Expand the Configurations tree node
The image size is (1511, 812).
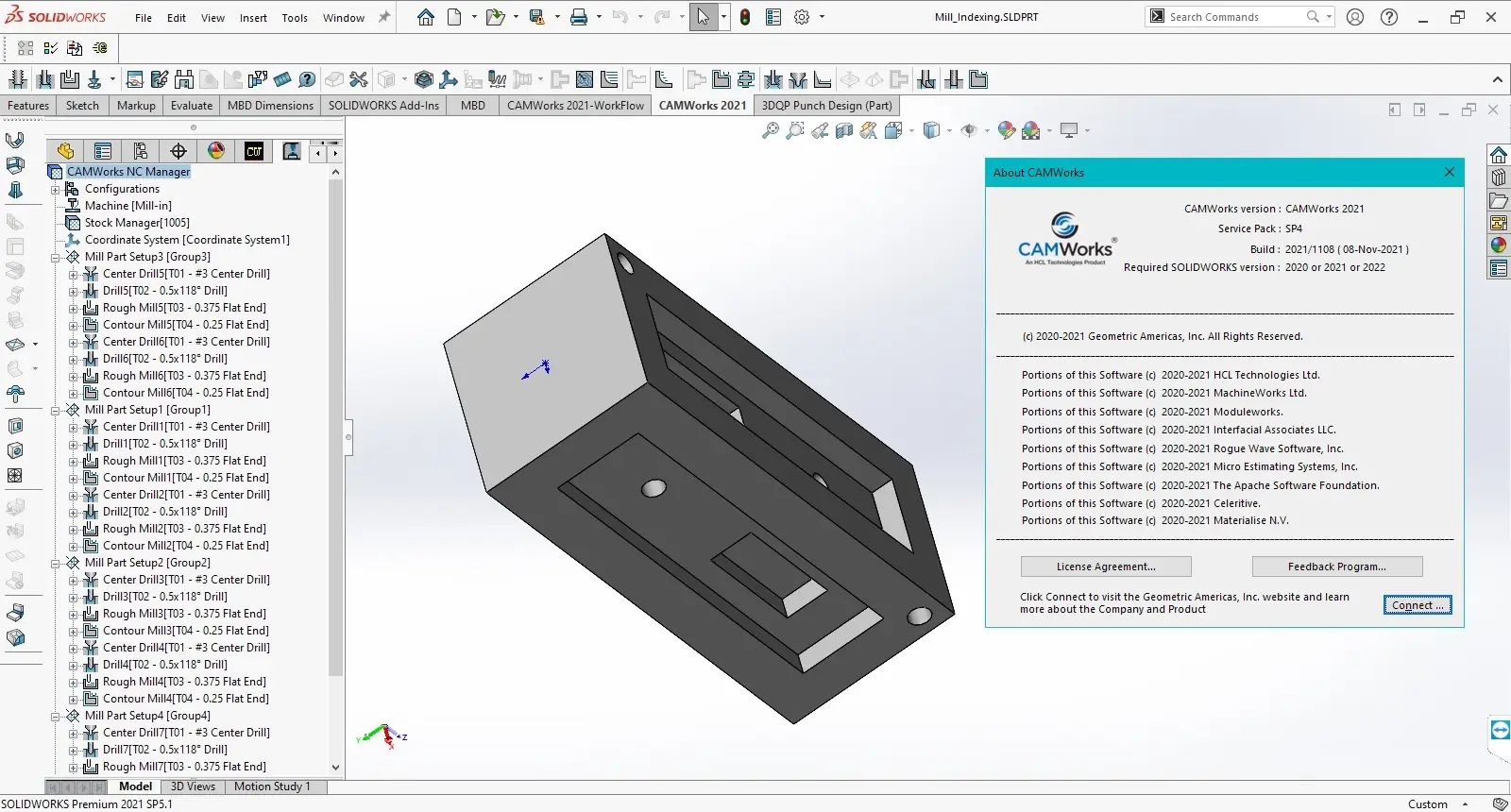pos(56,189)
